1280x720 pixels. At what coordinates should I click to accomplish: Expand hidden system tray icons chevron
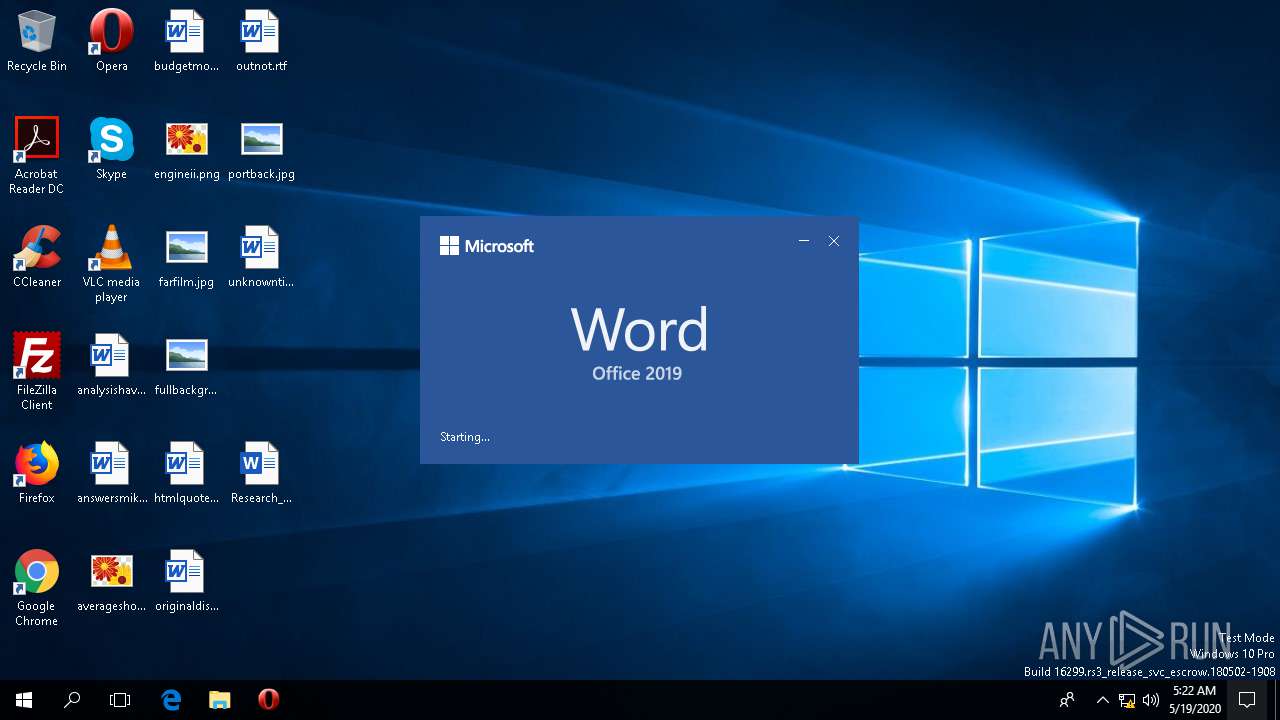[x=1103, y=700]
